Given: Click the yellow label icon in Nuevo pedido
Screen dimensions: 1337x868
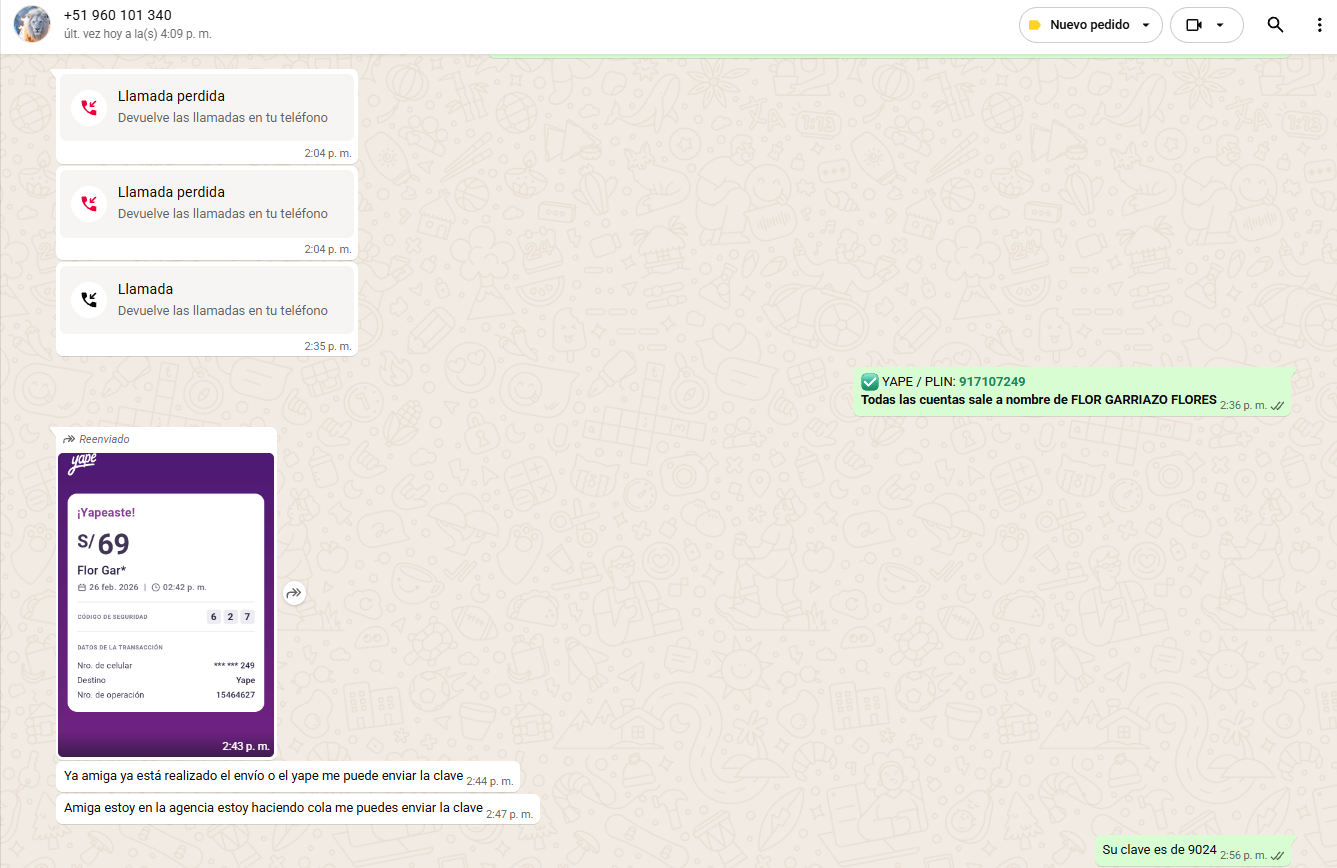Looking at the screenshot, I should click(x=1035, y=25).
